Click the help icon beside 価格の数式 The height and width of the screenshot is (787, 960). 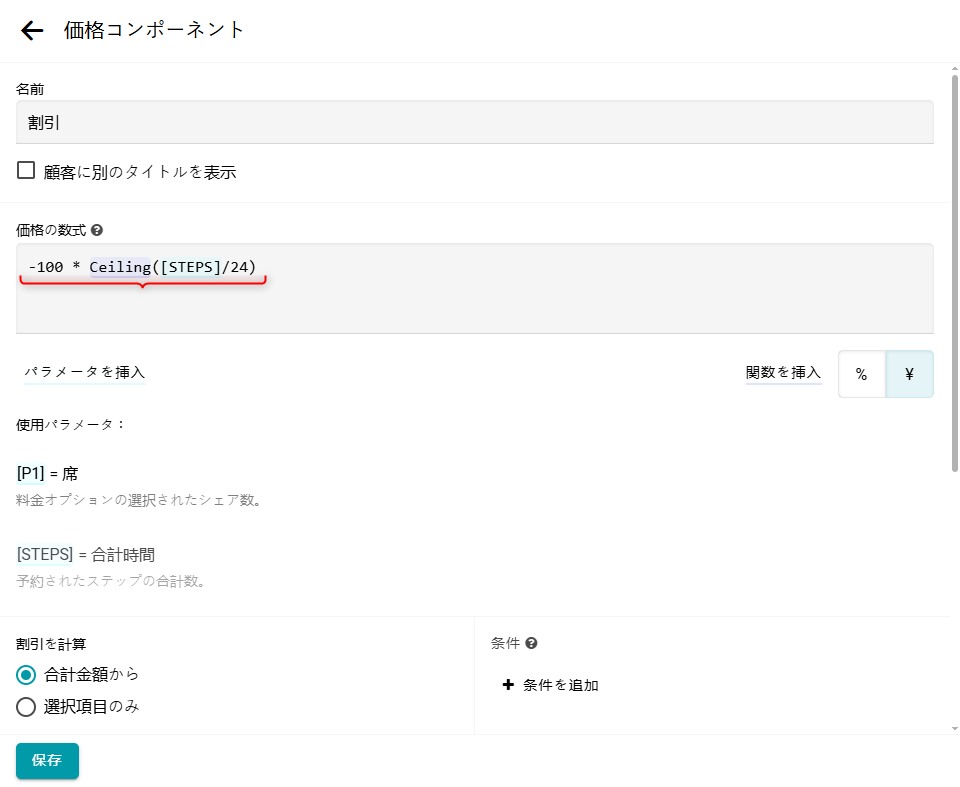pos(97,230)
